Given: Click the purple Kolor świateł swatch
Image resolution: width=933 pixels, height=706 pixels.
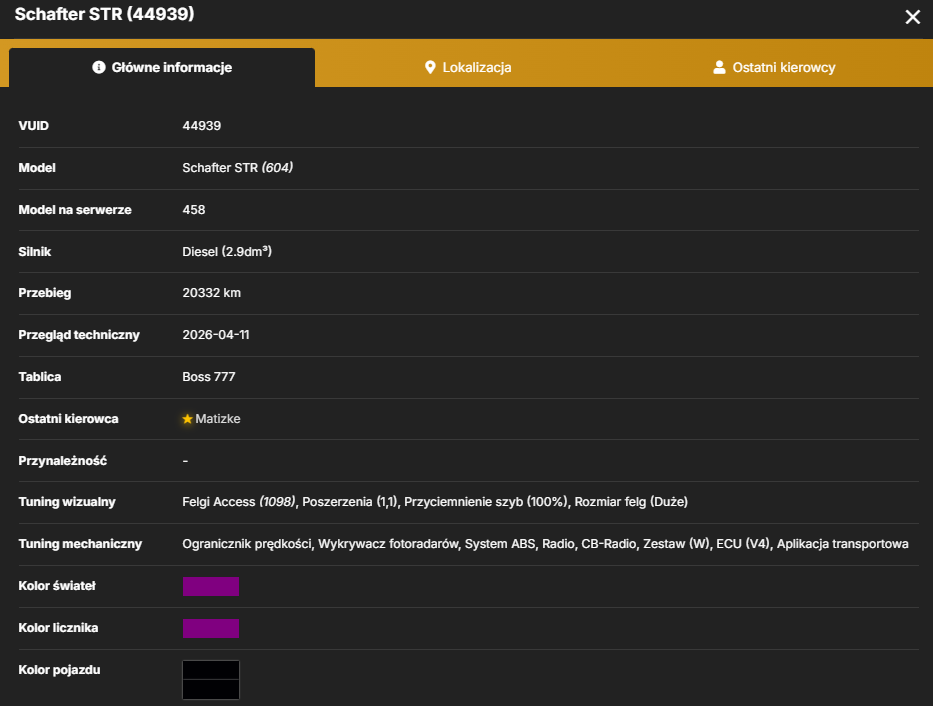Looking at the screenshot, I should (x=211, y=586).
